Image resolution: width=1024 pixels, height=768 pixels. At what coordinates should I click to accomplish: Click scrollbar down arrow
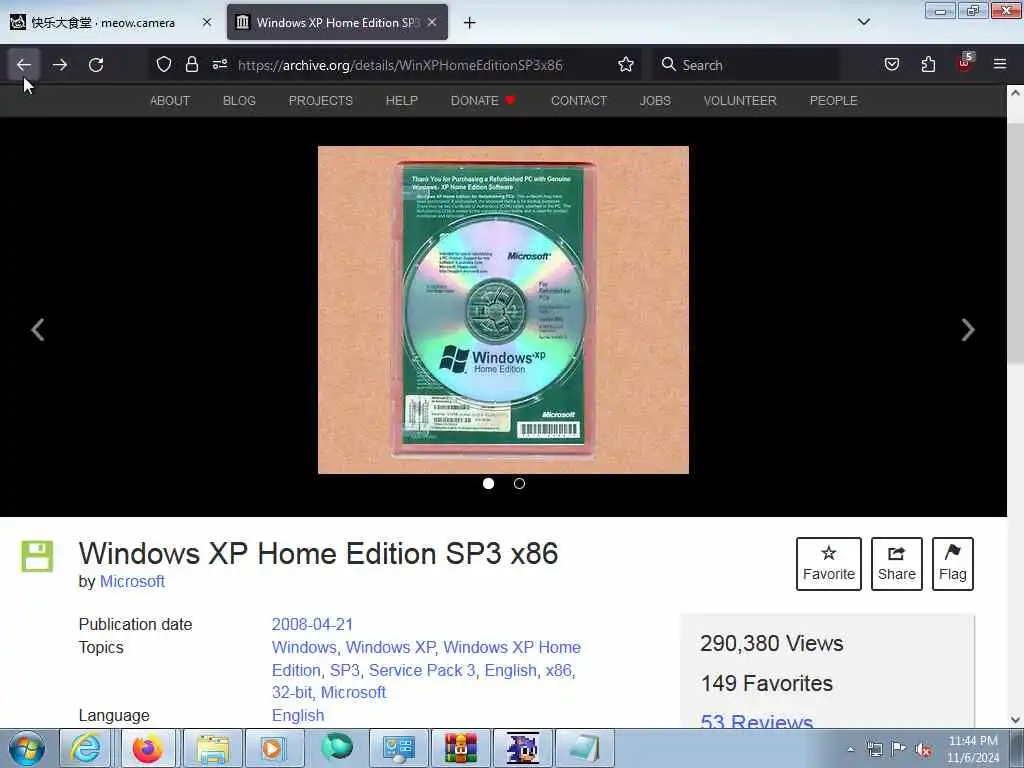coord(1015,720)
